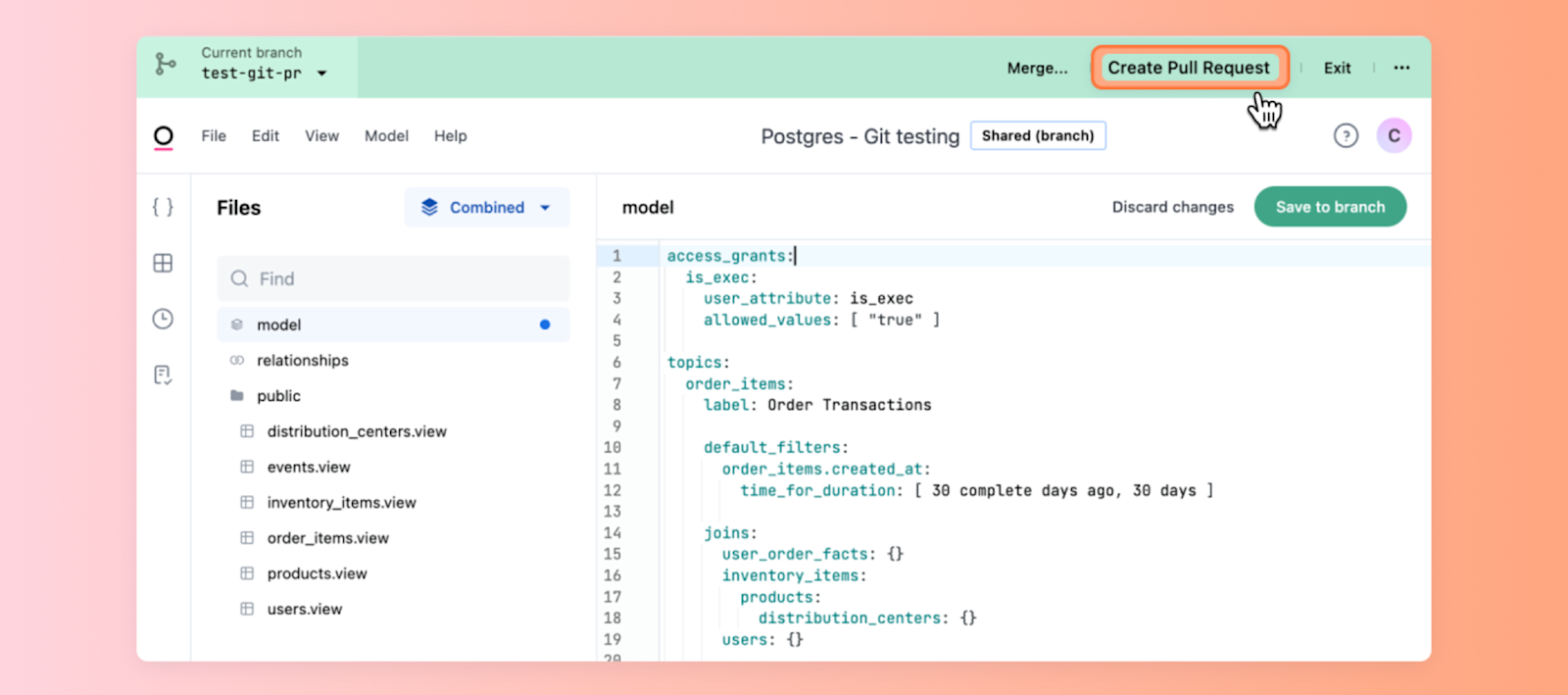Viewport: 1568px width, 695px height.
Task: Click the public folder icon
Action: tap(236, 396)
